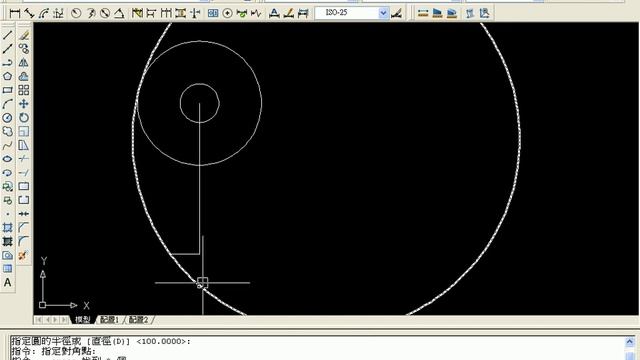Select the Extend tool
640x360 pixels.
(x=24, y=173)
